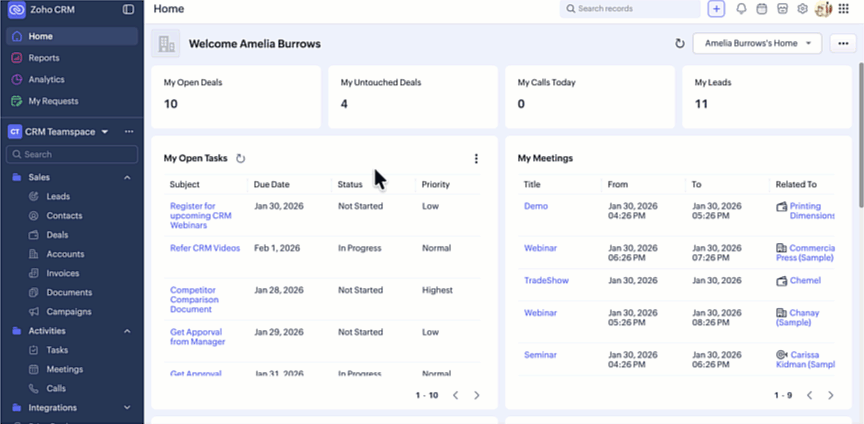This screenshot has height=424, width=864.
Task: Open the calendar icon in top bar
Action: point(761,9)
